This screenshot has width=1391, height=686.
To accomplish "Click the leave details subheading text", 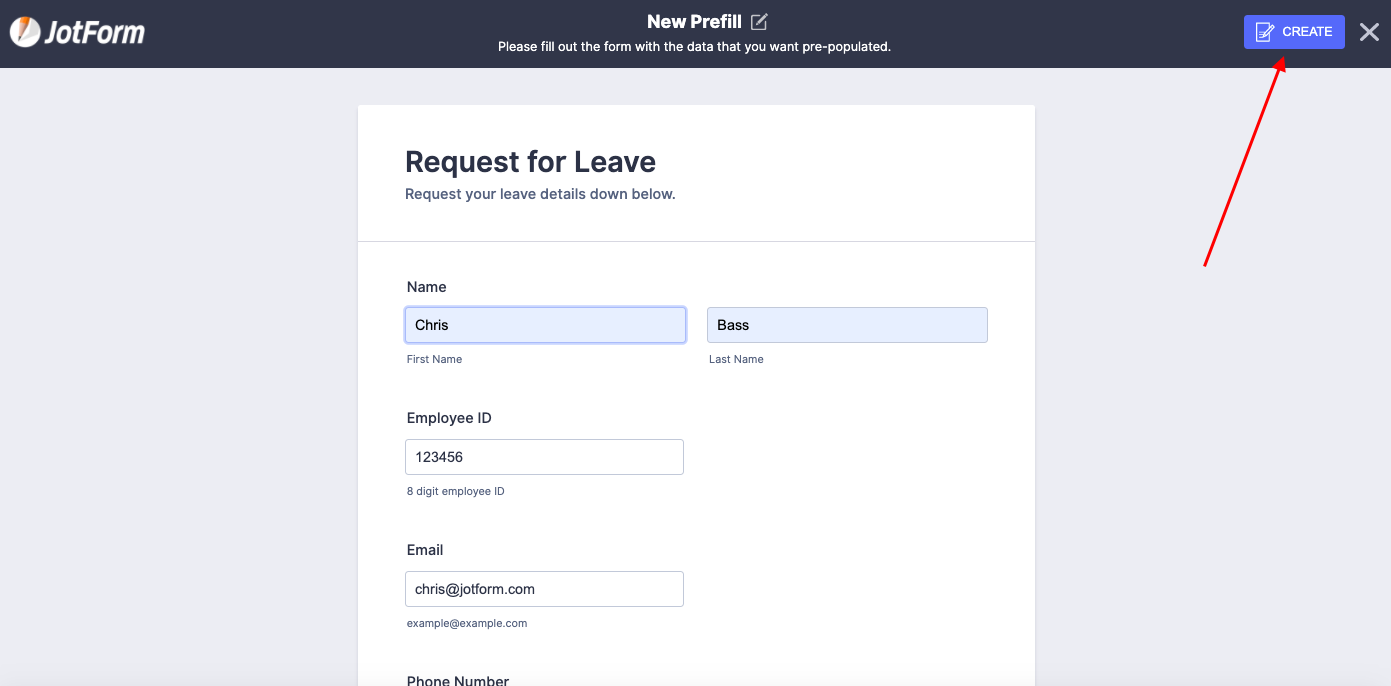I will point(540,194).
